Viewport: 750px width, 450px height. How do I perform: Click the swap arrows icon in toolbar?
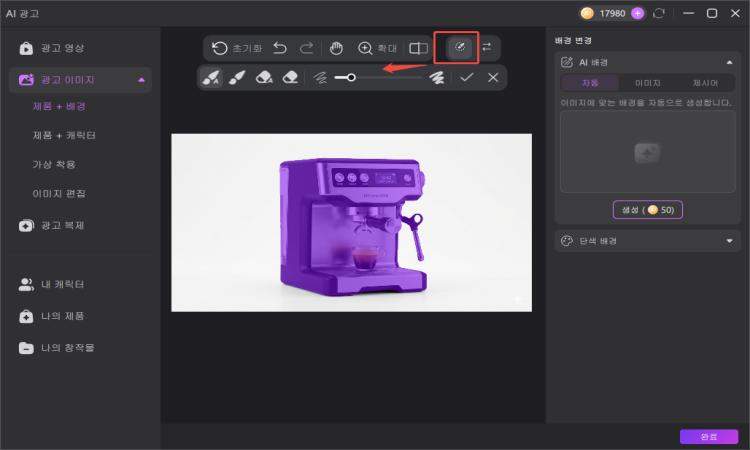(486, 47)
